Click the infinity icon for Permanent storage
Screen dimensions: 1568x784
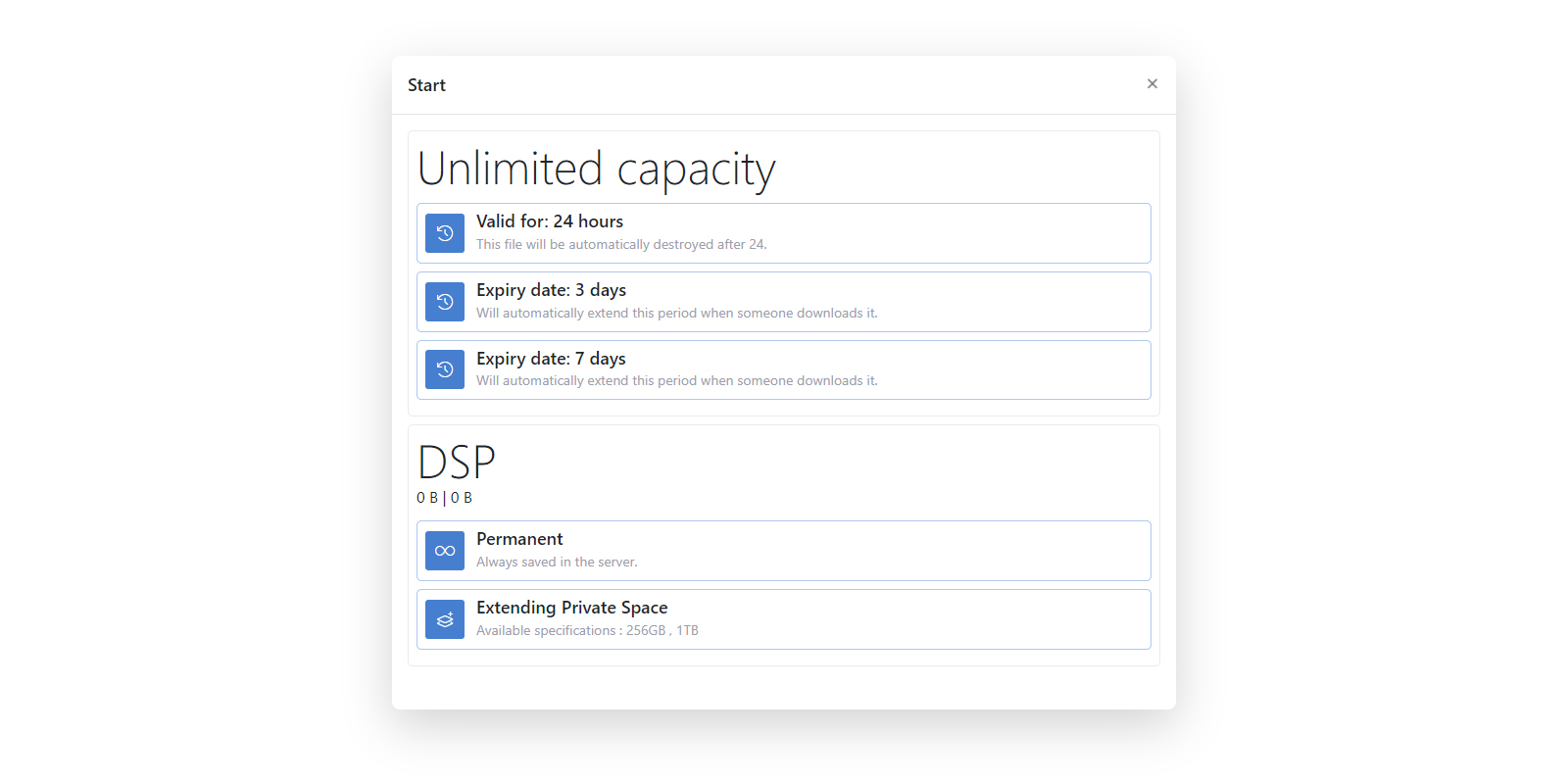pyautogui.click(x=445, y=551)
